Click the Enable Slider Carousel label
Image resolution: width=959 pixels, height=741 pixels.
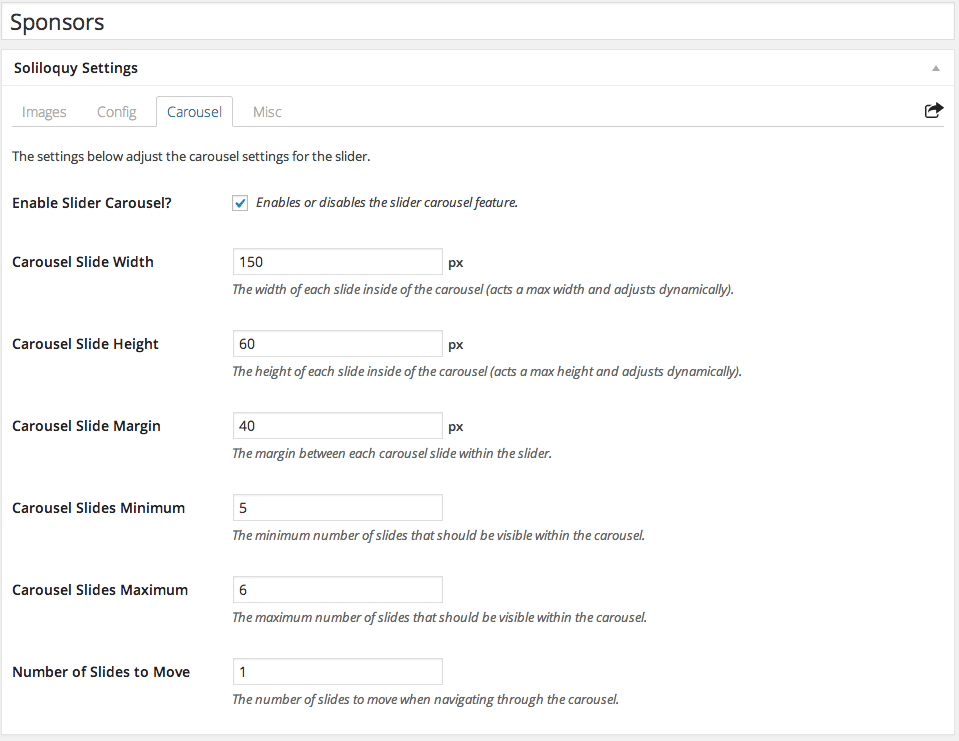tap(92, 203)
